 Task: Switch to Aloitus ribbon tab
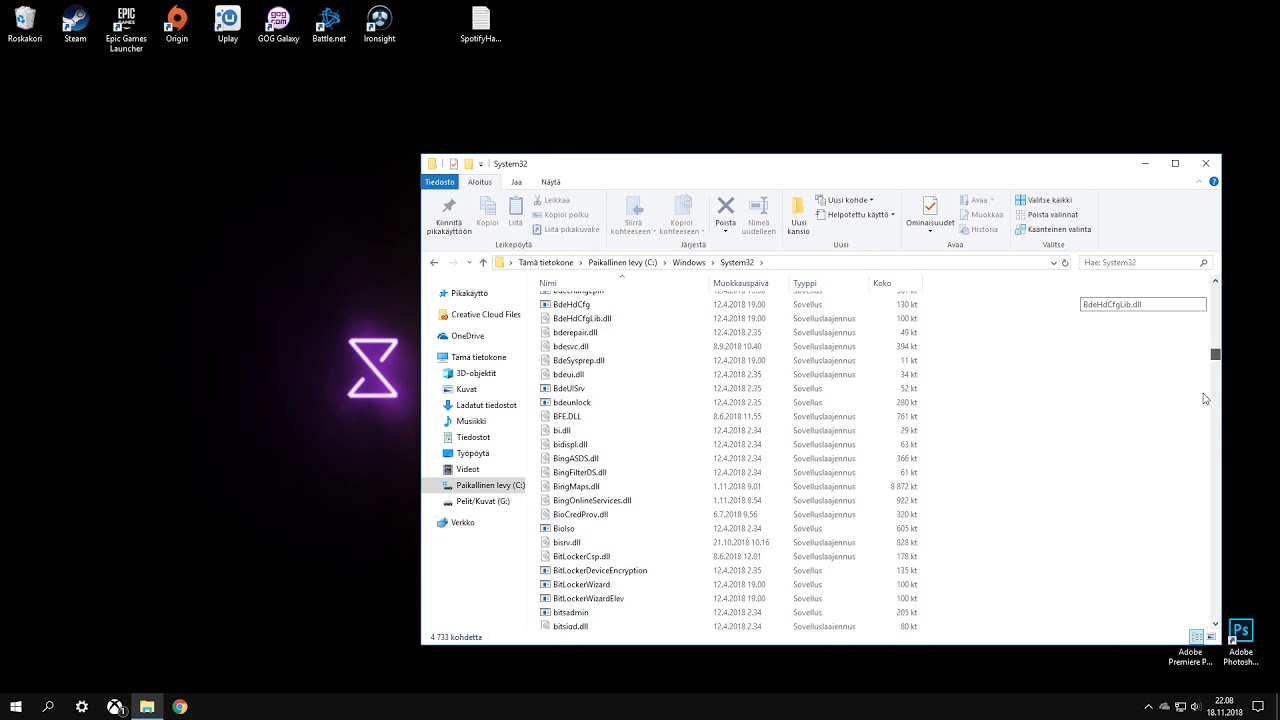pos(480,182)
